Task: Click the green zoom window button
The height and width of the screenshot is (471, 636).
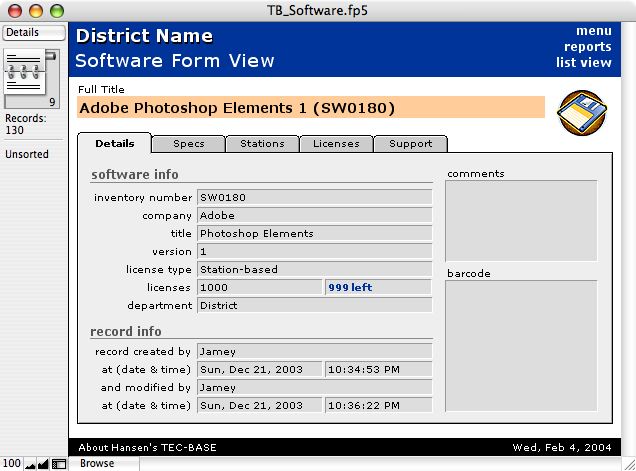Action: pyautogui.click(x=57, y=11)
